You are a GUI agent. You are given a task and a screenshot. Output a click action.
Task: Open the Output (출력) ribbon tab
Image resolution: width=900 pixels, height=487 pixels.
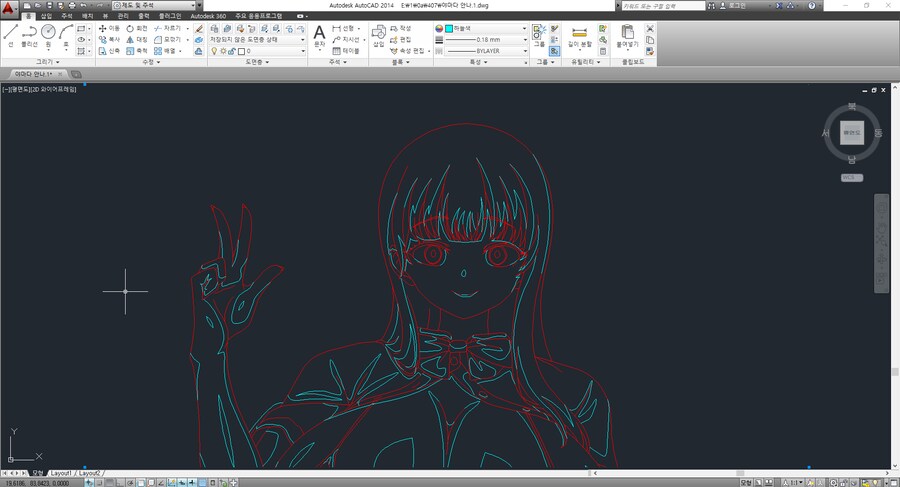[143, 16]
